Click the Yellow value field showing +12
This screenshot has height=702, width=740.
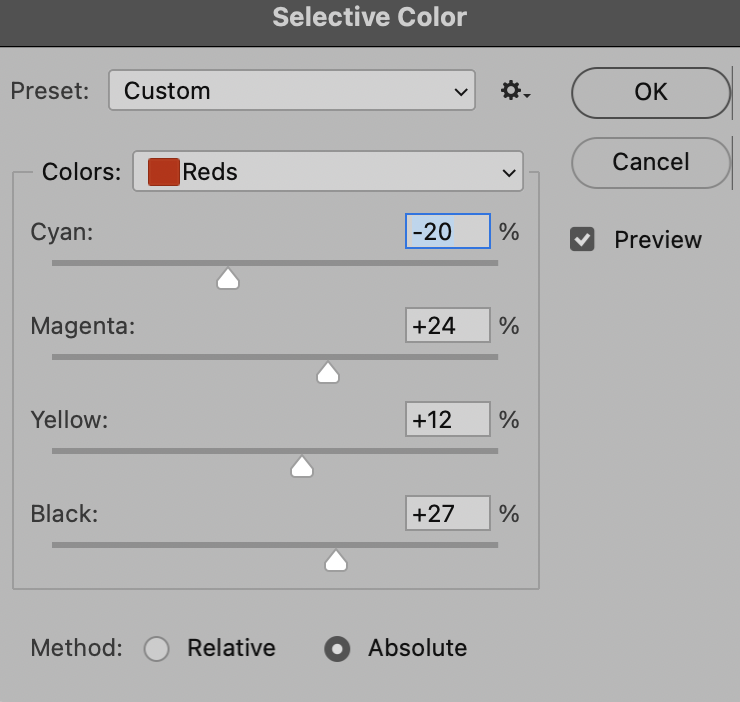(448, 419)
